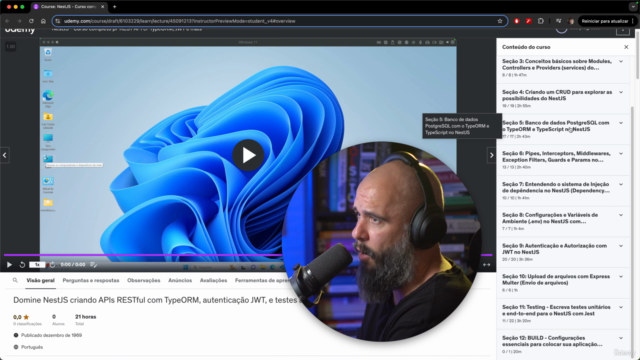Add a note with the notes icon
The image size is (640, 360).
93,264
